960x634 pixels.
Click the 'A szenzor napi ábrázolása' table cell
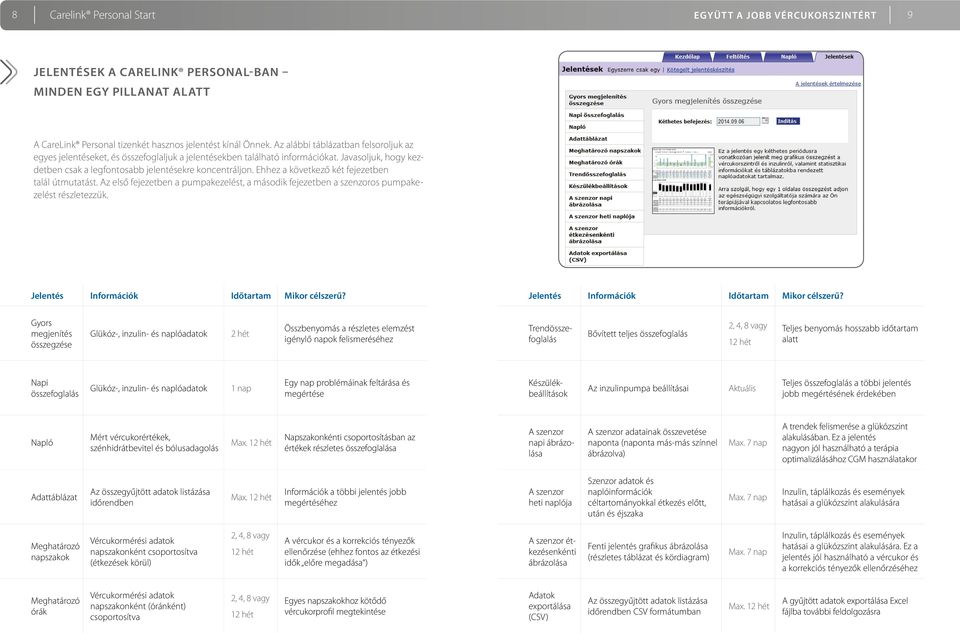(x=551, y=442)
